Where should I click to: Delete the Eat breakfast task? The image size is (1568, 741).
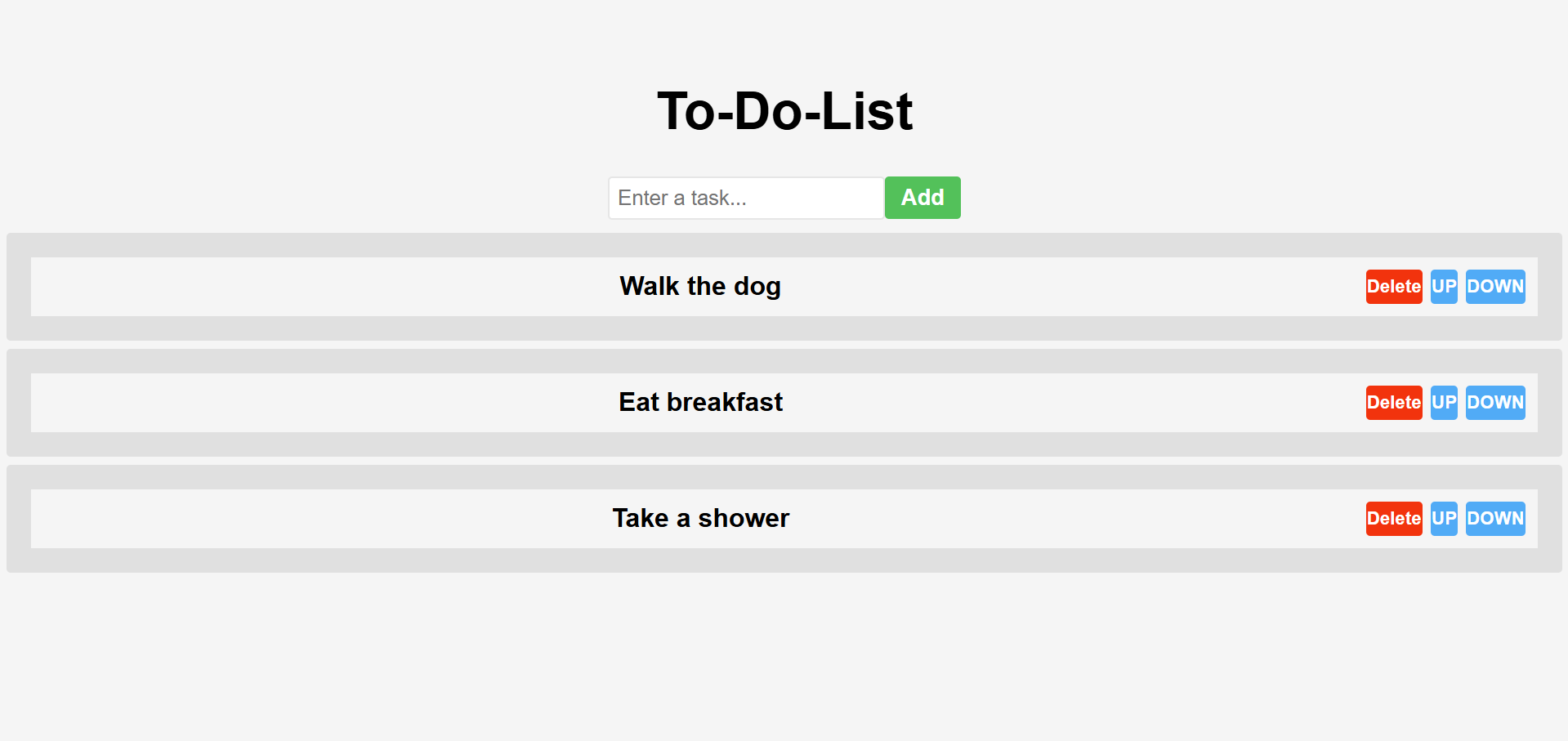(1393, 403)
